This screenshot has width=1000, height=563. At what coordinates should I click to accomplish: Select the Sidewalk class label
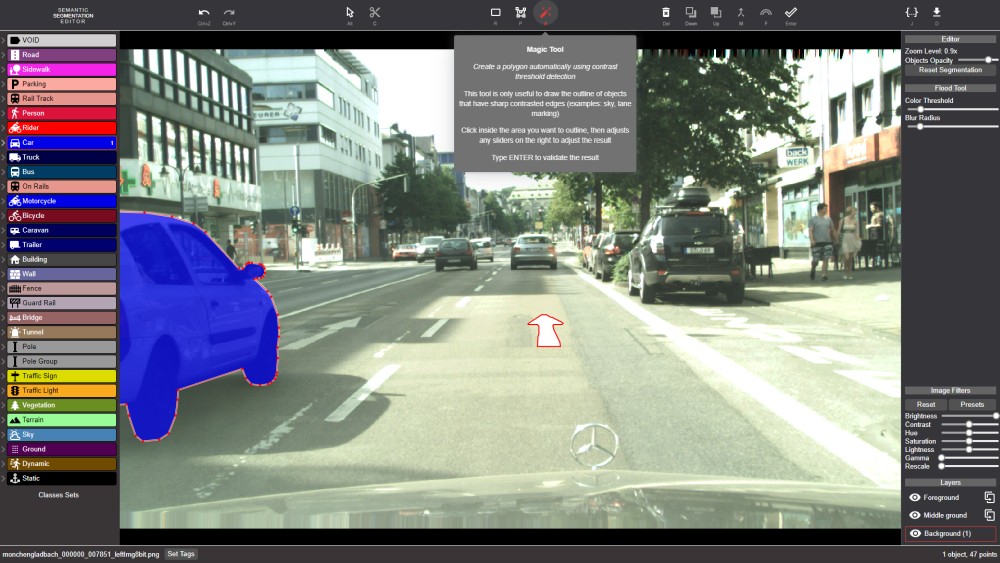pos(62,70)
